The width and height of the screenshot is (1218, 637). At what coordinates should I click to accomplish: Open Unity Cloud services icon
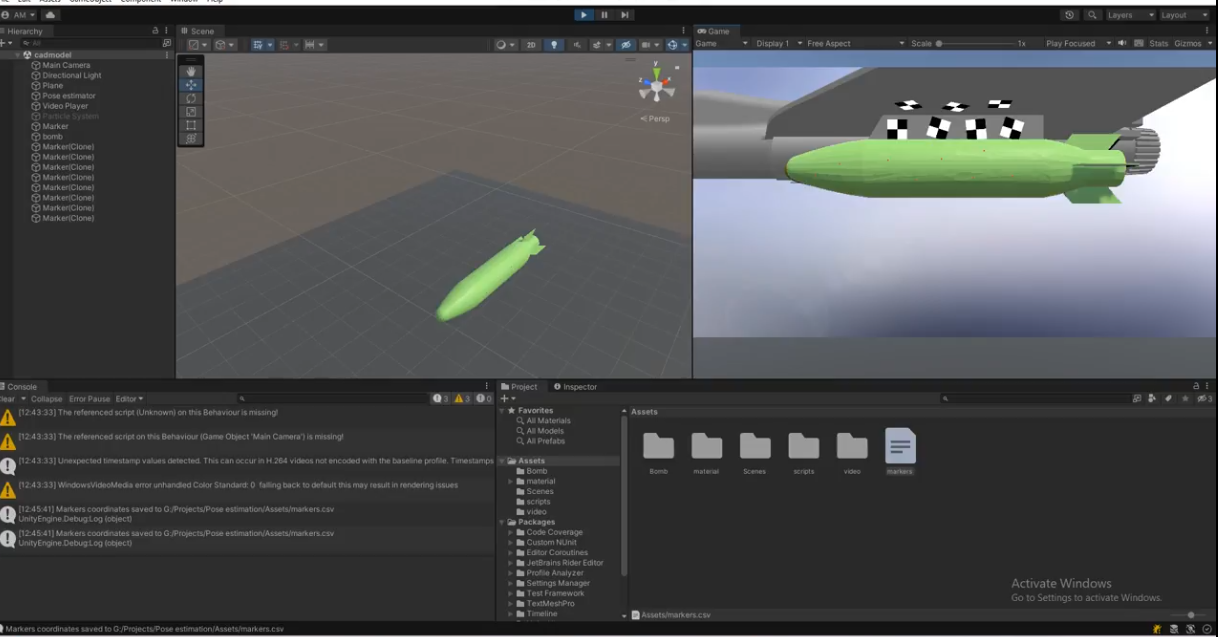[51, 15]
